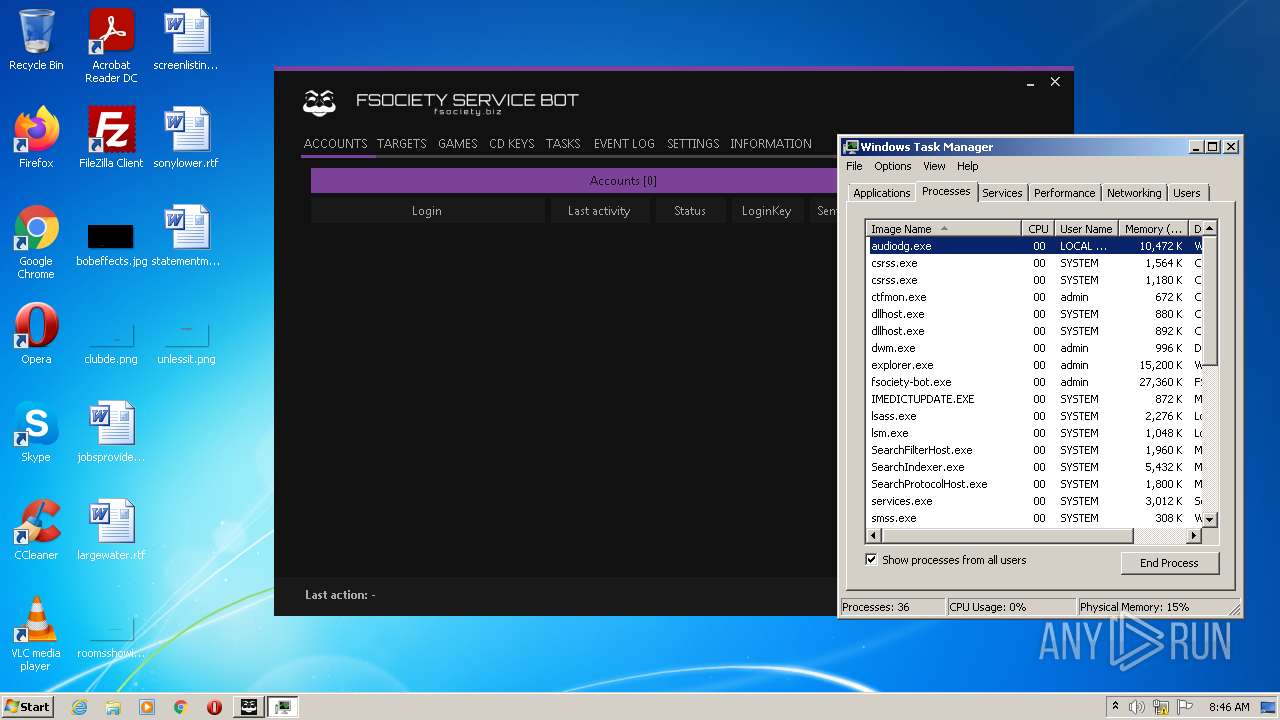Open Task Manager File menu

point(854,166)
